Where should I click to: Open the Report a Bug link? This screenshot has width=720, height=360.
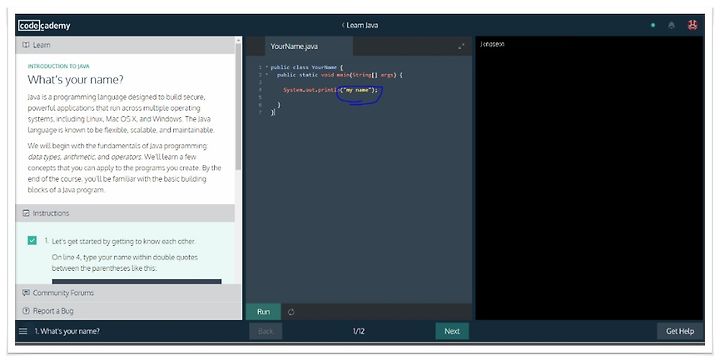53,311
